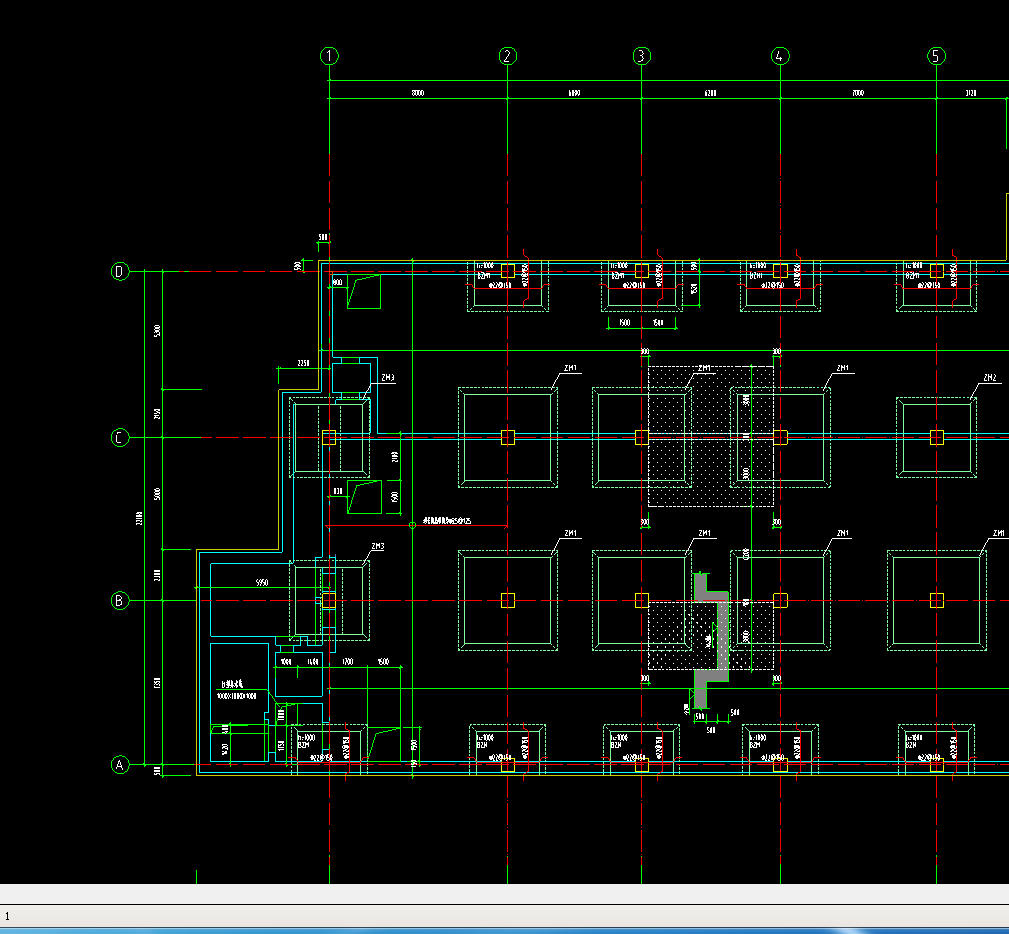1009x934 pixels.
Task: Click yellow column marker at axes C and 5
Action: click(936, 438)
